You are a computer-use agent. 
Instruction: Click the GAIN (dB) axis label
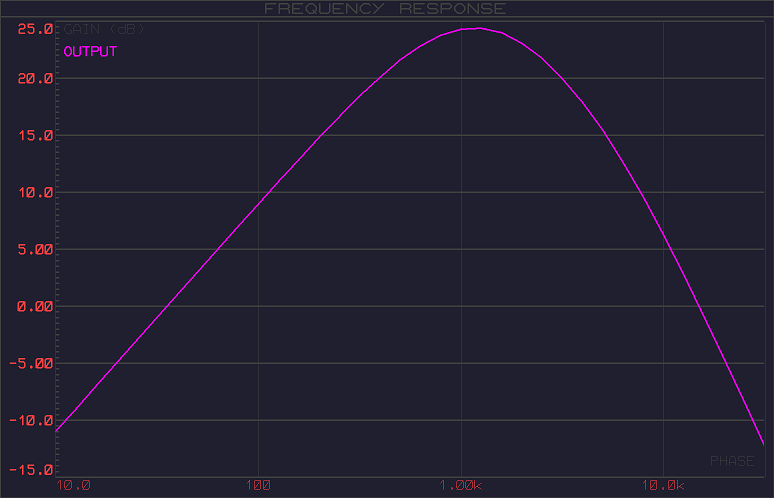coord(104,29)
